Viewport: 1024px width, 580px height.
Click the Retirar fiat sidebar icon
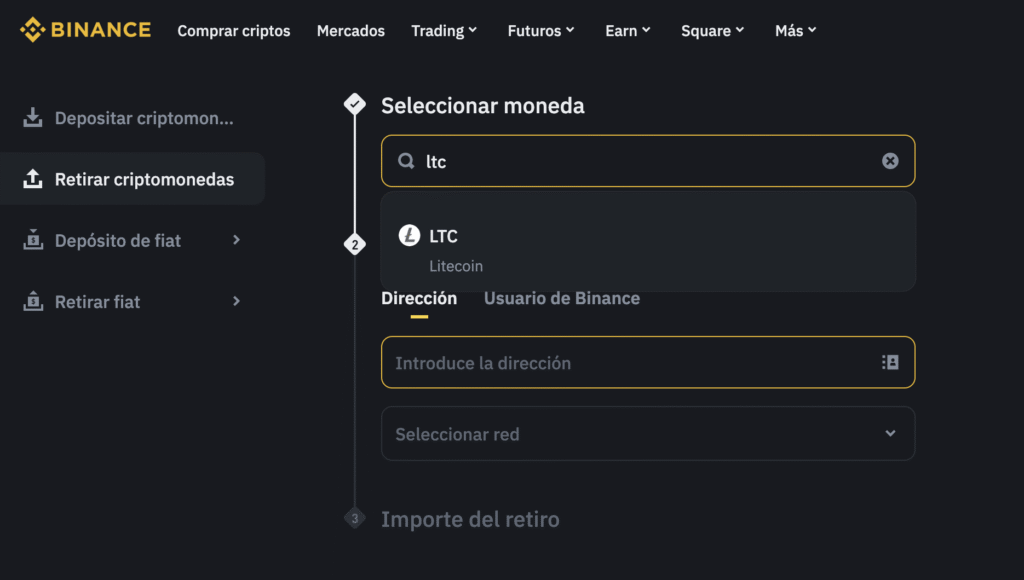tap(33, 301)
